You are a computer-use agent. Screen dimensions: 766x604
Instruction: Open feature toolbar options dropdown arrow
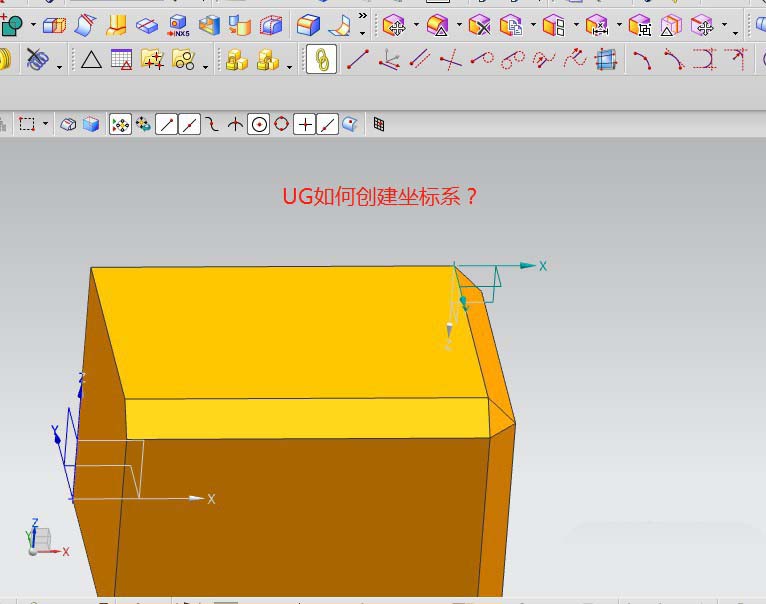pyautogui.click(x=362, y=33)
